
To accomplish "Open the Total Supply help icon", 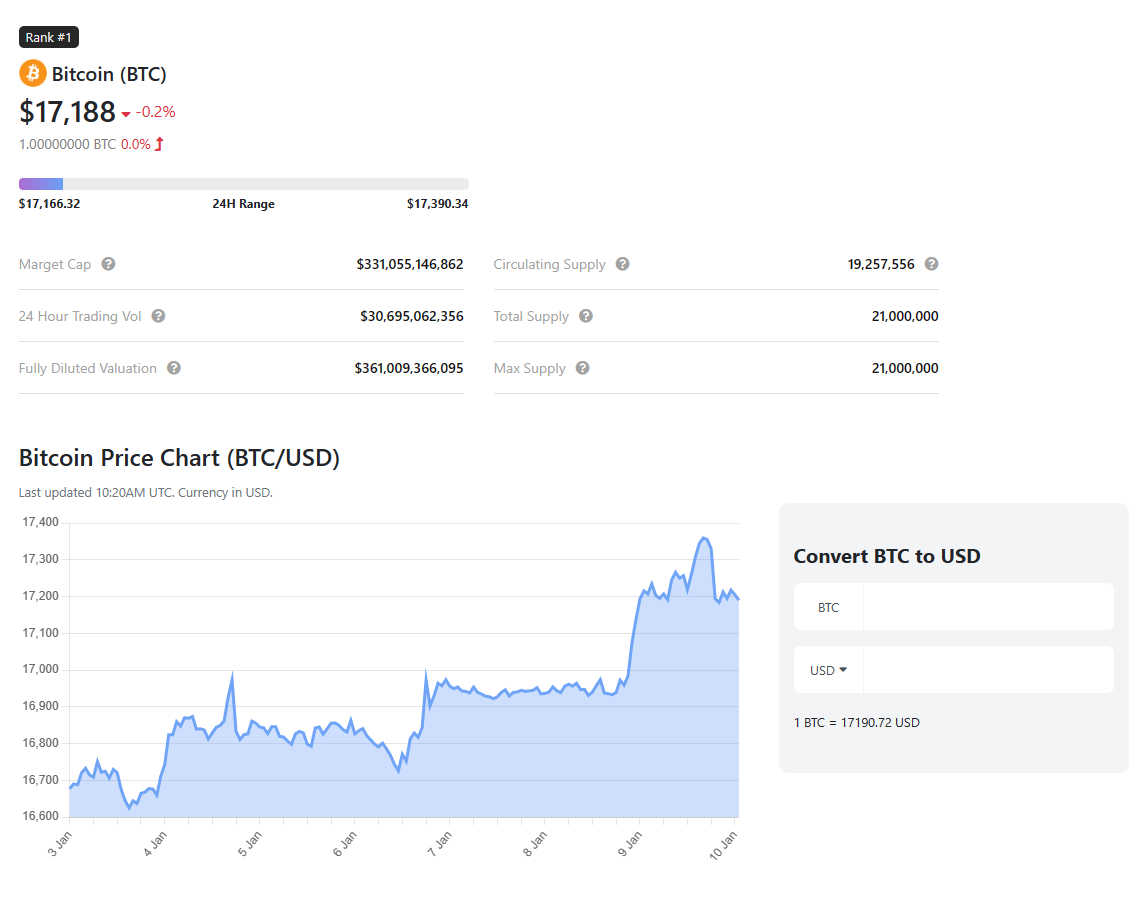I will coord(586,316).
